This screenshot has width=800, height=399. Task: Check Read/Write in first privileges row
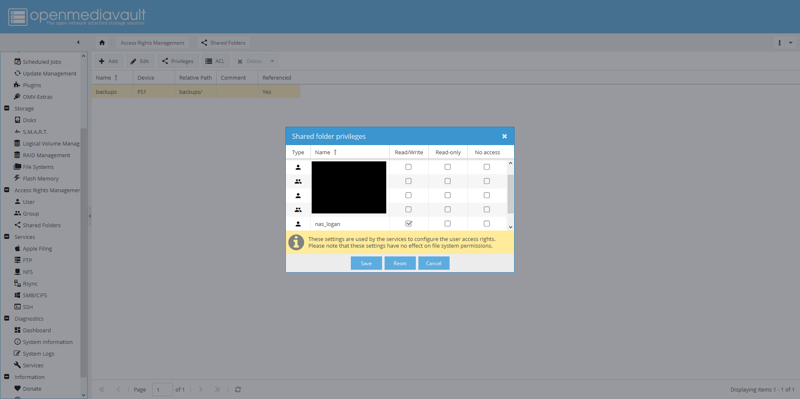tap(408, 167)
